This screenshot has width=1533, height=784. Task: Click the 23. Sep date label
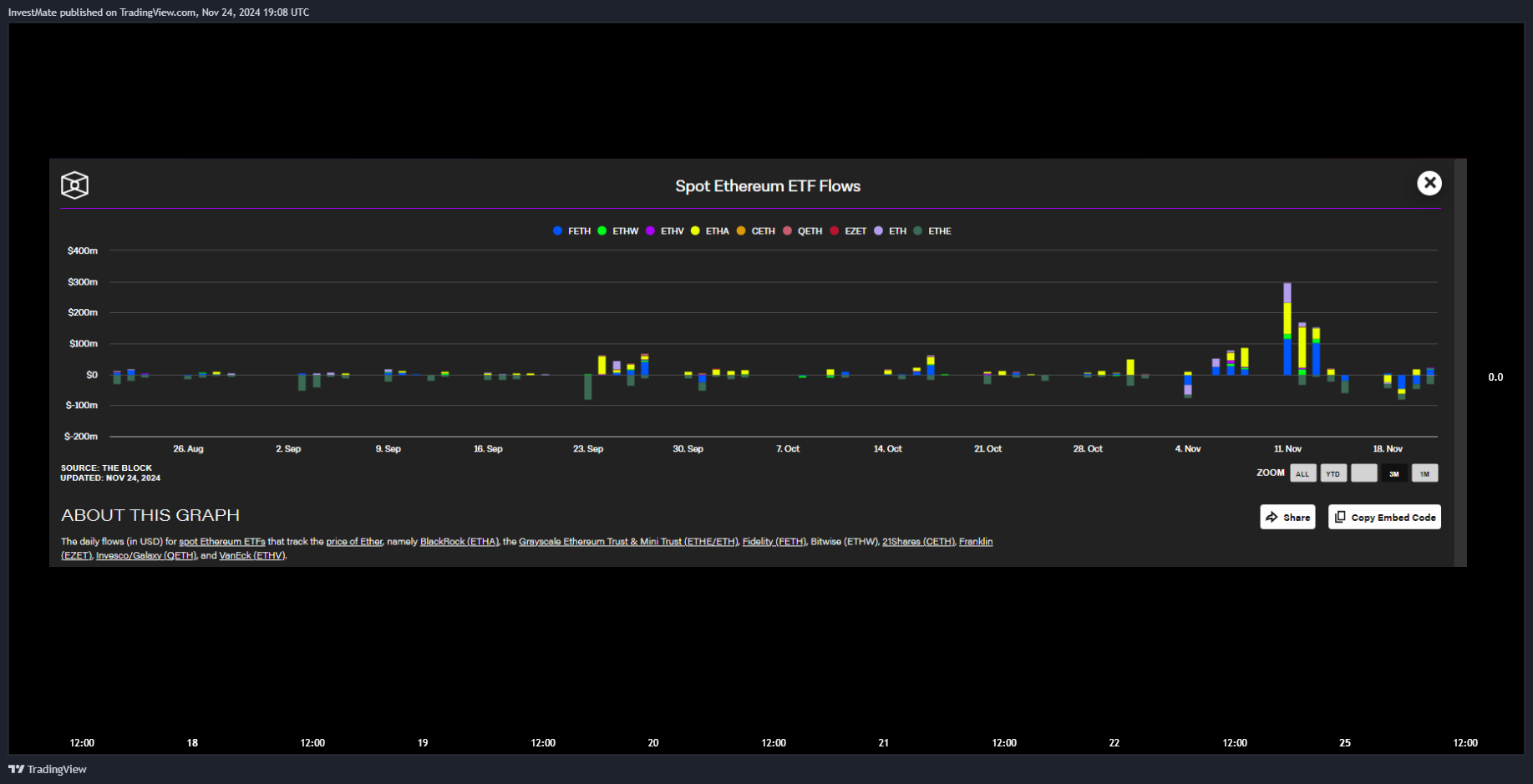coord(588,449)
